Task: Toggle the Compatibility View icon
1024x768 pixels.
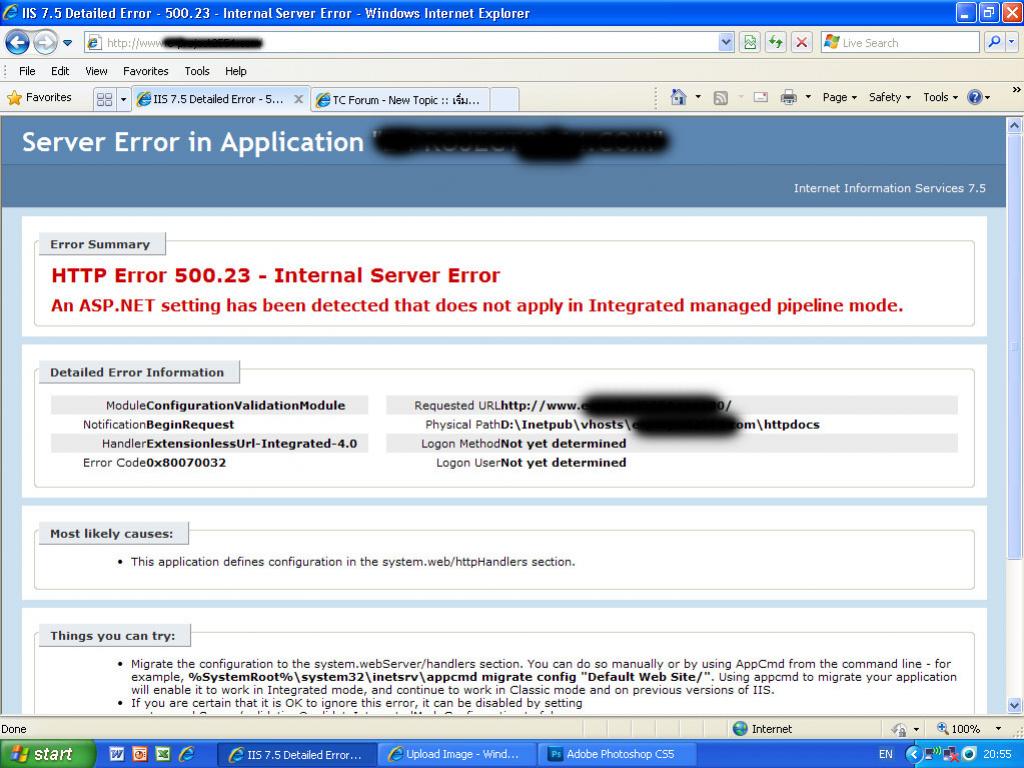Action: (x=750, y=43)
